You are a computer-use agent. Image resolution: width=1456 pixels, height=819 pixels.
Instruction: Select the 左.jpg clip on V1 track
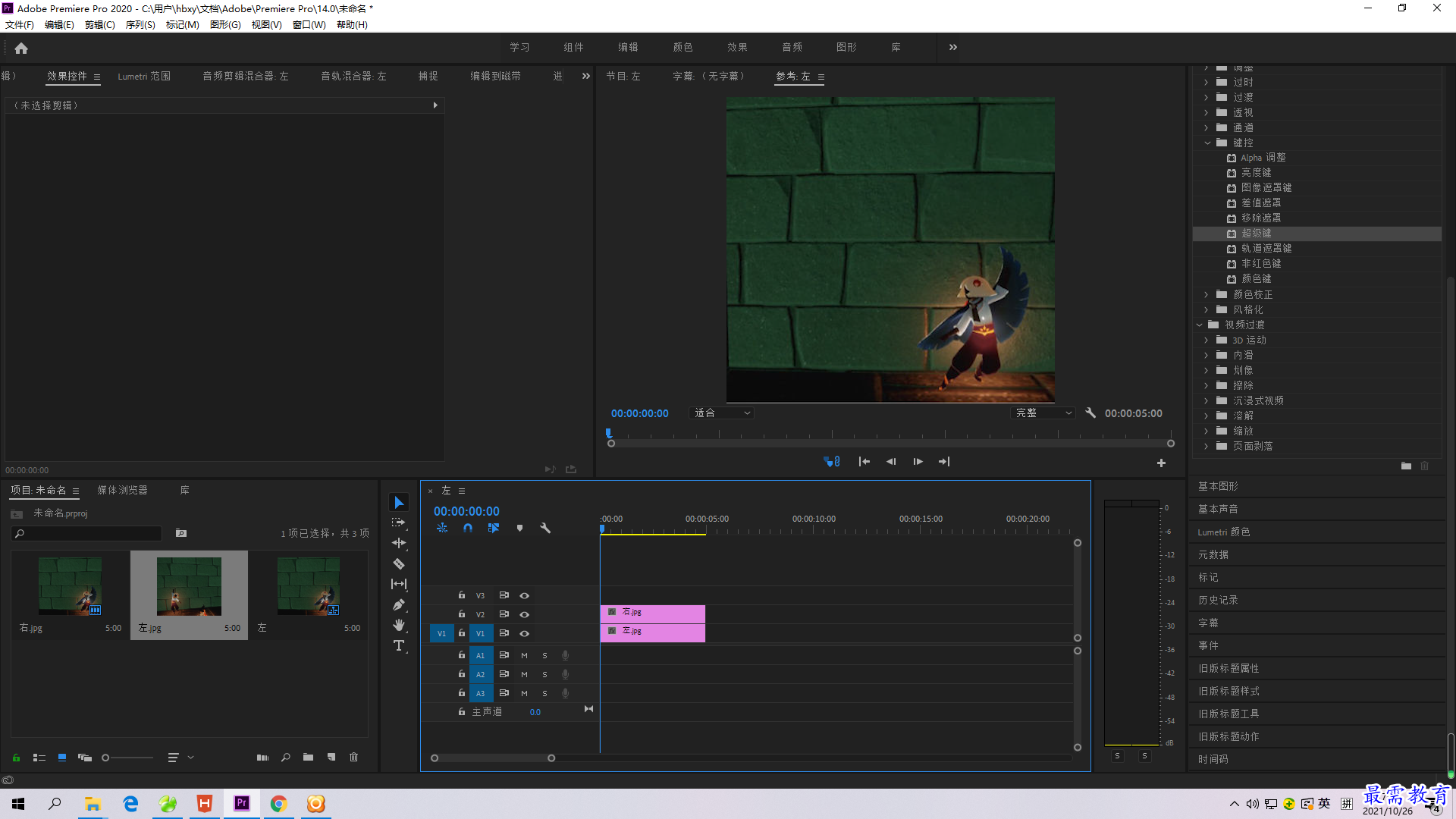coord(653,633)
